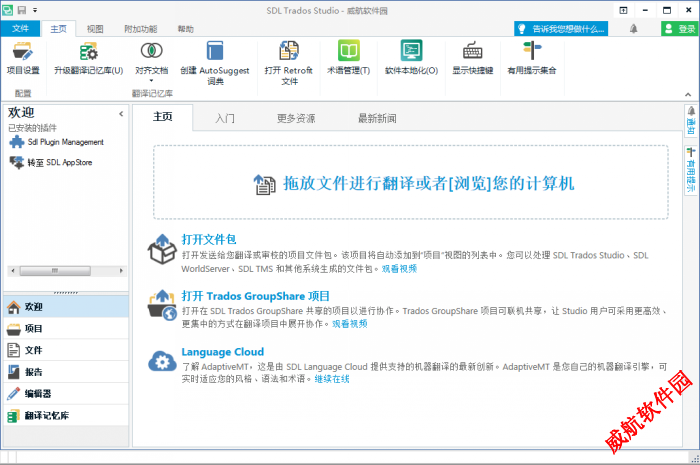The image size is (700, 465).
Task: Click the navigation pane splitter grip
Action: (x=66, y=293)
